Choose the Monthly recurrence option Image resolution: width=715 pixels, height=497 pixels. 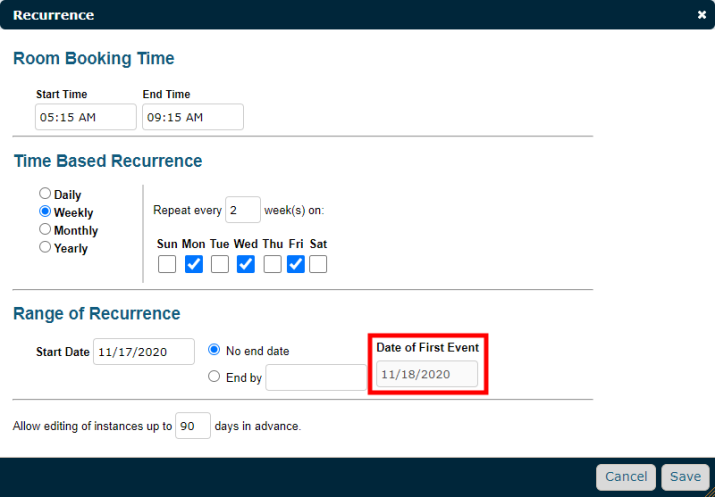pos(45,229)
